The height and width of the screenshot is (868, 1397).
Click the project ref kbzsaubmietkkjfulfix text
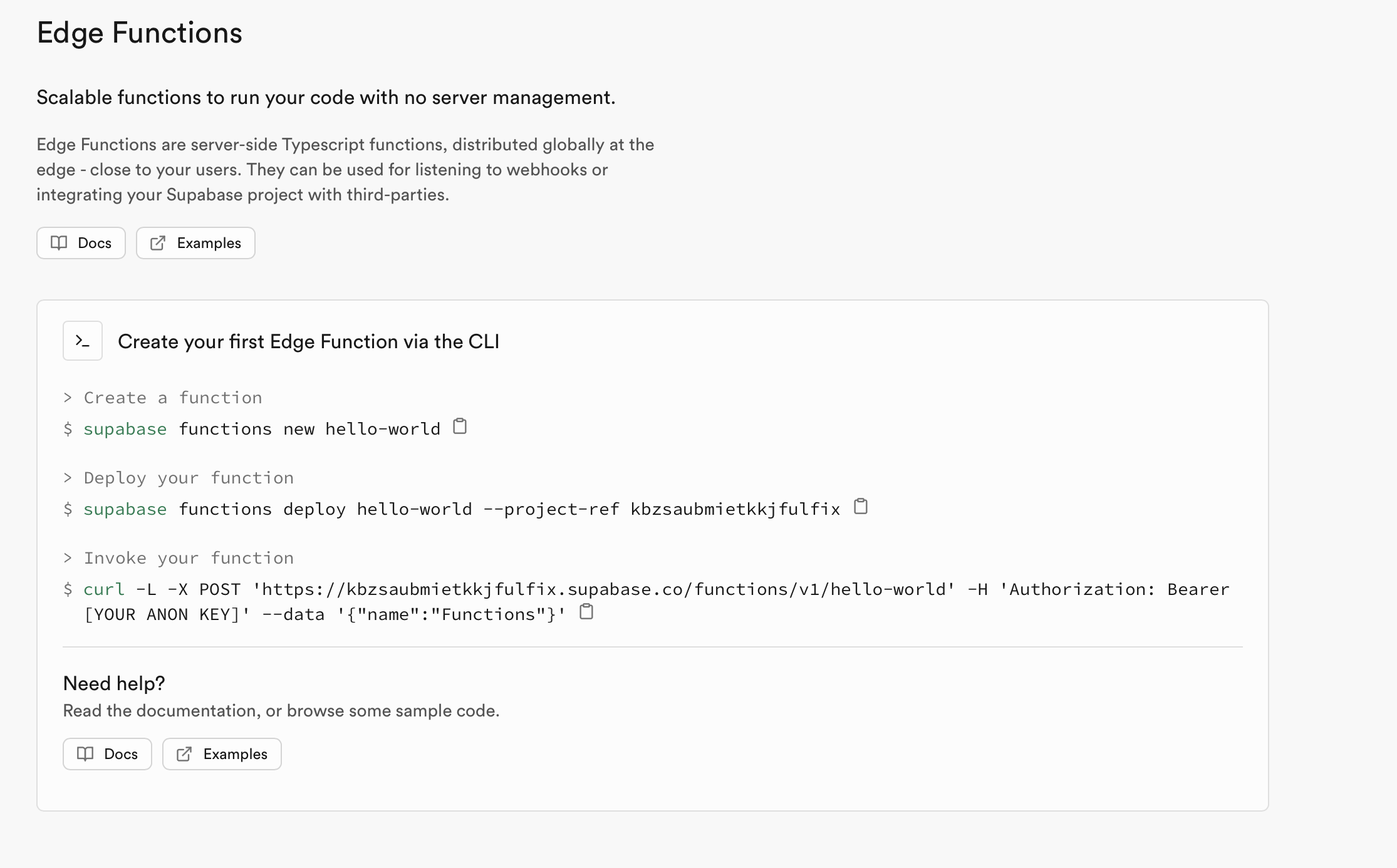pyautogui.click(x=734, y=509)
